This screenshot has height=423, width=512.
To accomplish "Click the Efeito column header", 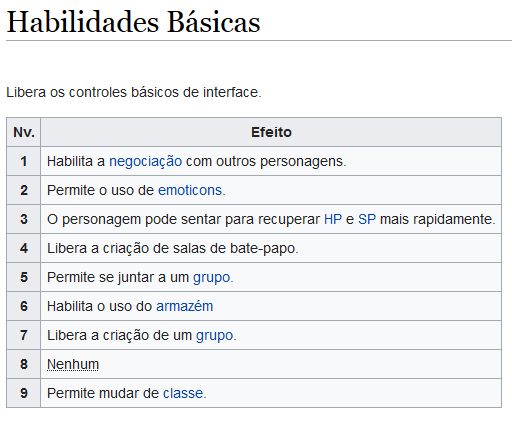I will (271, 132).
